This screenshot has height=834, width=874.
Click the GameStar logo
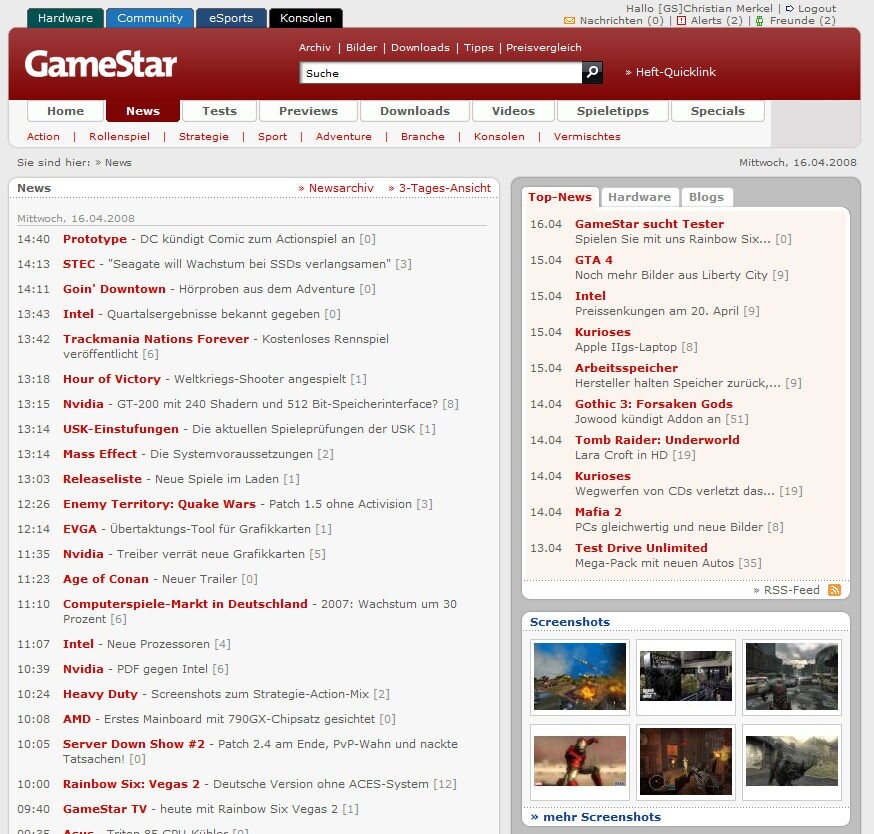pos(100,65)
